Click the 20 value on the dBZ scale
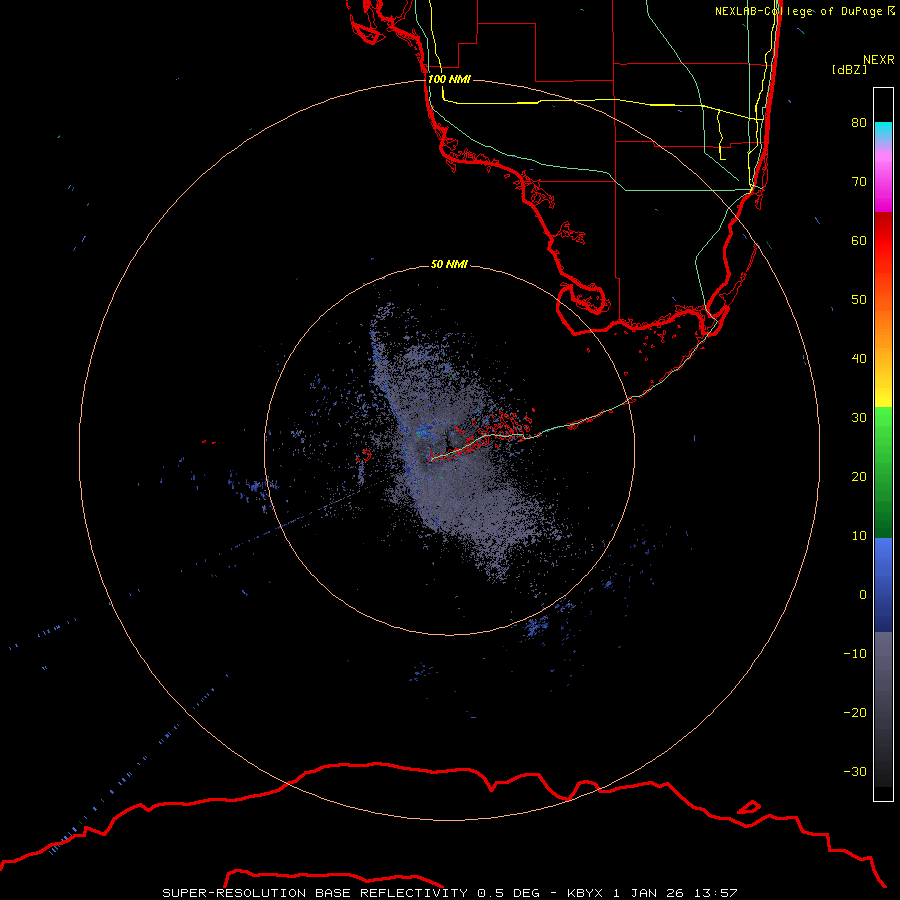This screenshot has height=900, width=900. tap(859, 476)
